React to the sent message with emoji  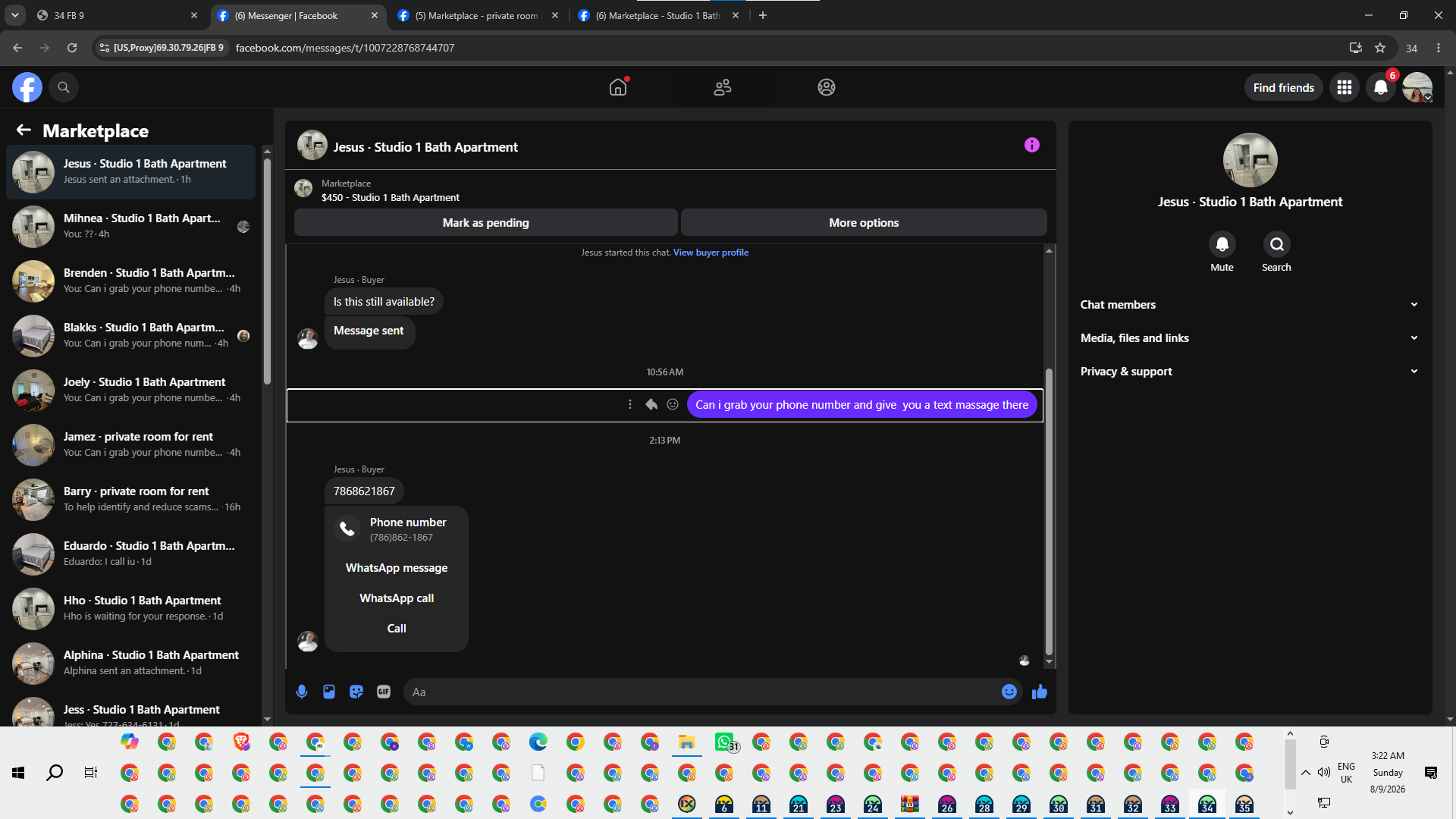tap(673, 404)
